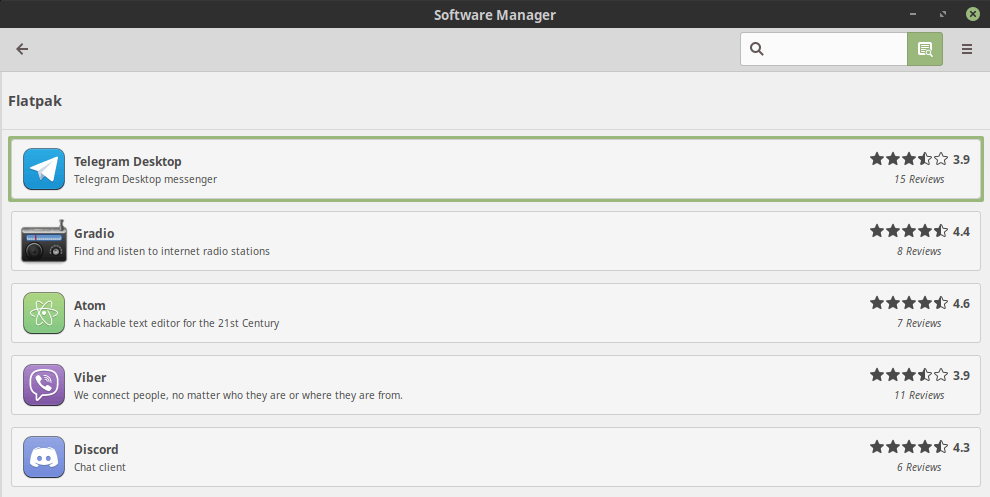The height and width of the screenshot is (497, 990).
Task: Toggle search in descriptions button
Action: click(925, 49)
